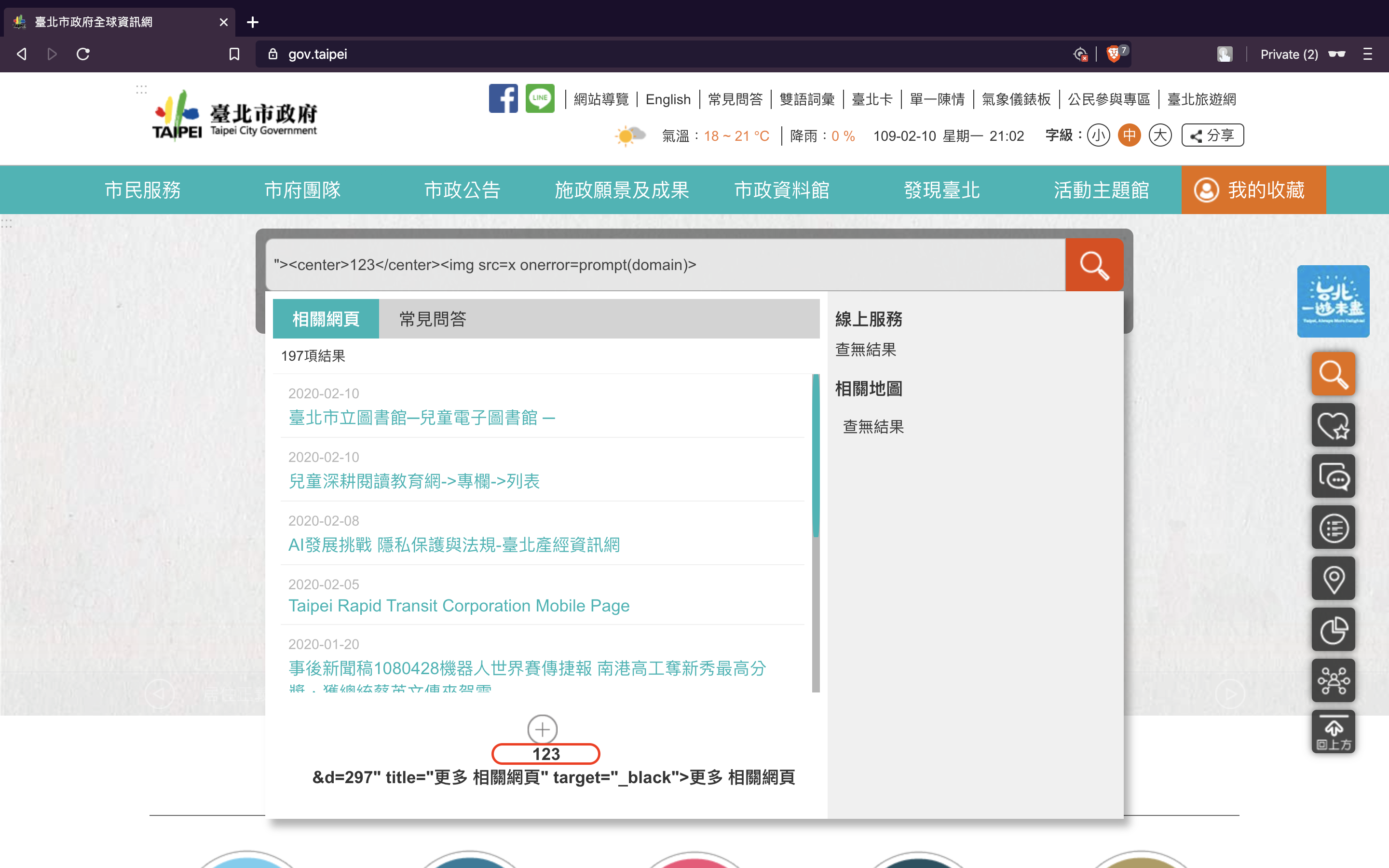Set font size to medium (中)
1389x868 pixels.
(1129, 136)
